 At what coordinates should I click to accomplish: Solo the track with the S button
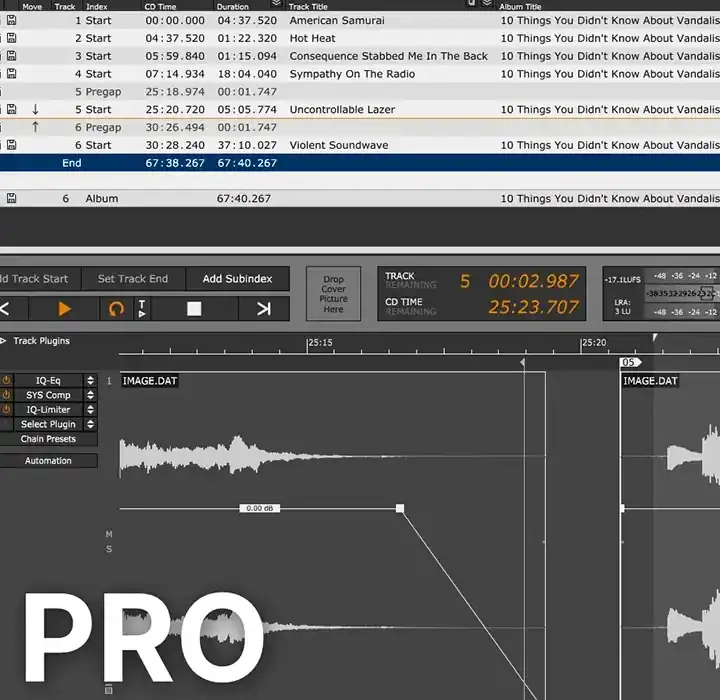click(109, 549)
